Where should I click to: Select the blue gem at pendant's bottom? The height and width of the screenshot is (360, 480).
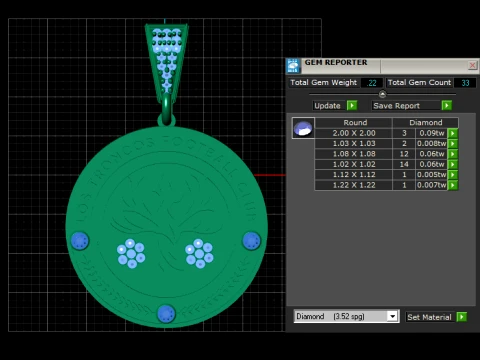click(166, 314)
